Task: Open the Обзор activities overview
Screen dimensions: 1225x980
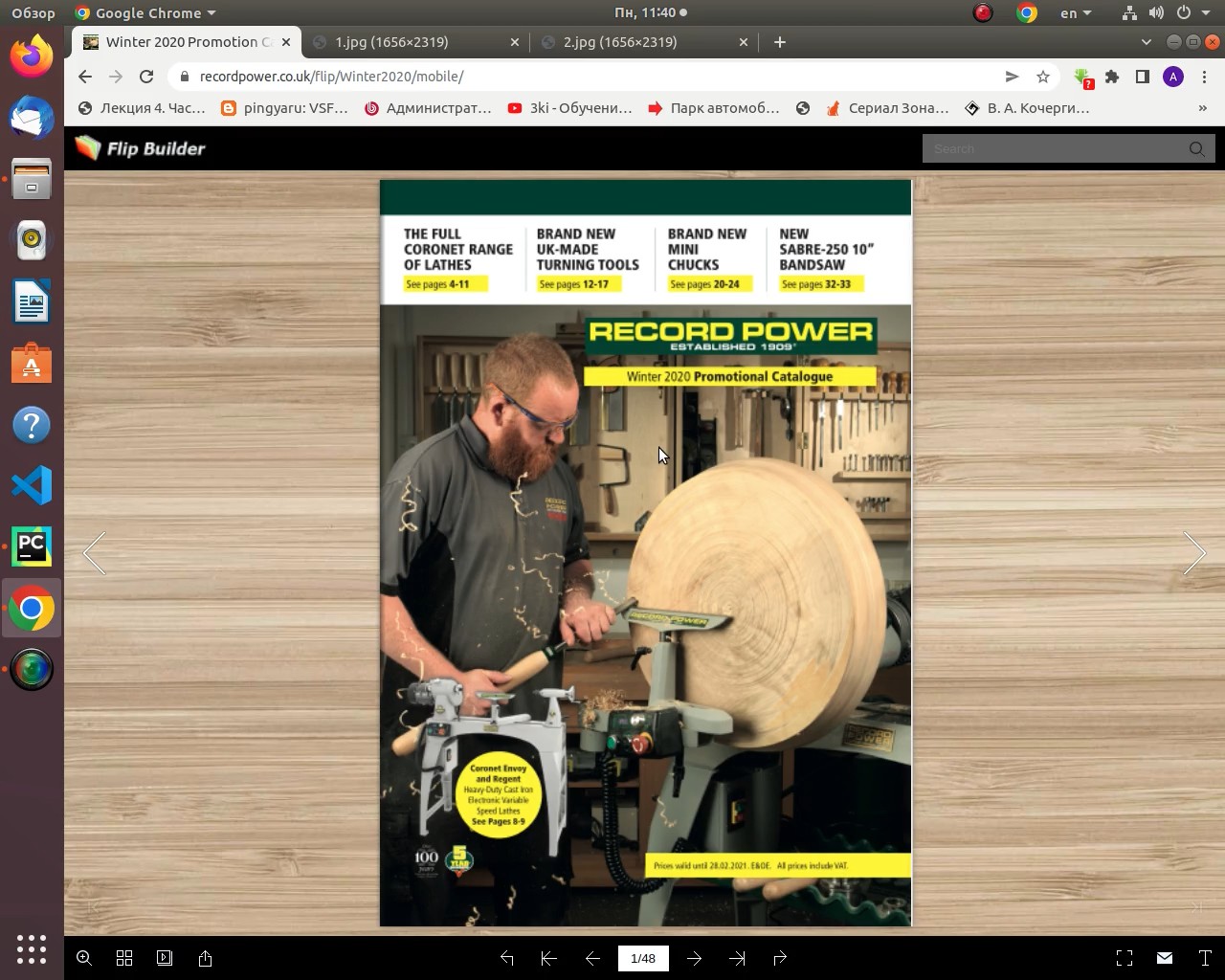Action: coord(33,12)
